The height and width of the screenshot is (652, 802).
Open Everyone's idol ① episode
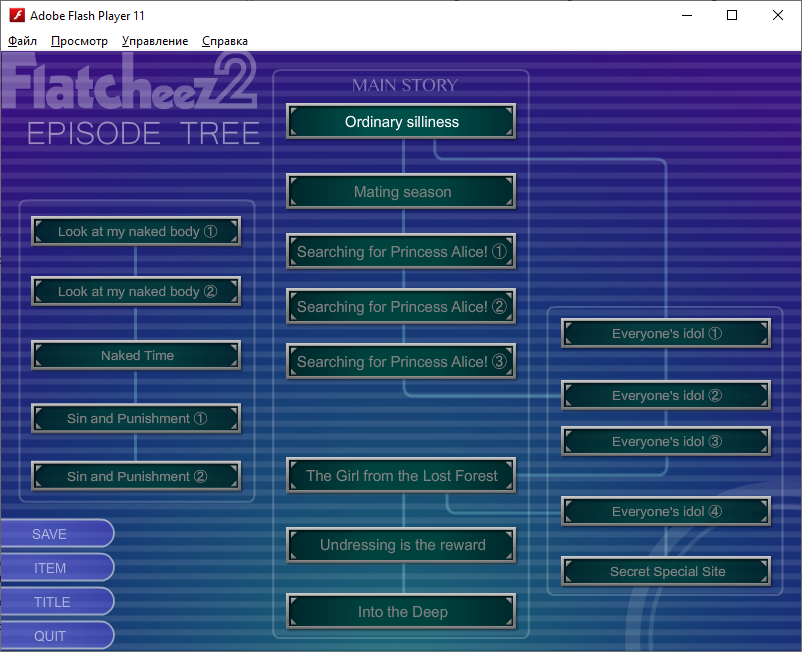click(666, 333)
